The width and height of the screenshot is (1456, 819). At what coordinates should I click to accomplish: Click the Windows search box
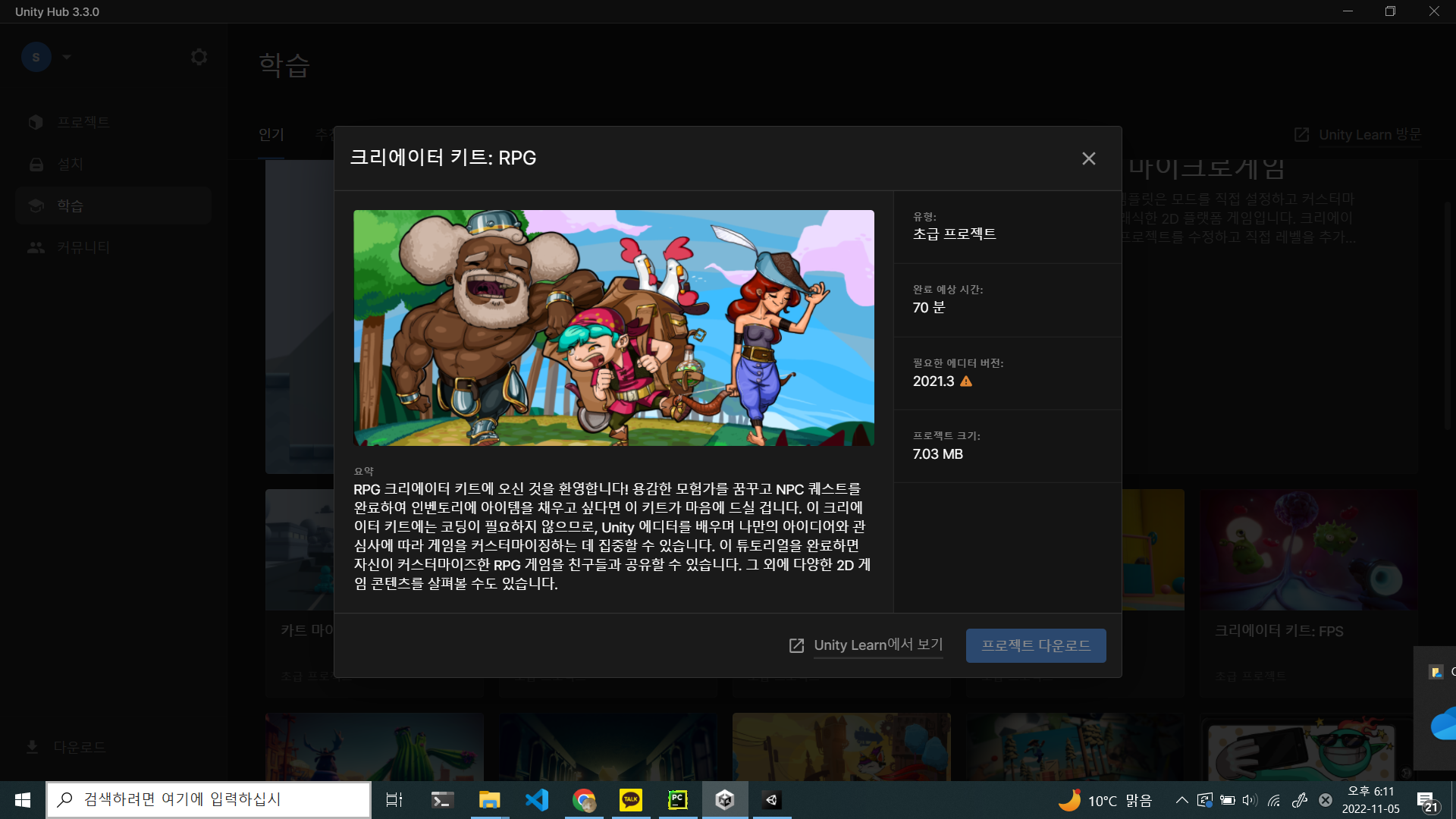(x=209, y=800)
